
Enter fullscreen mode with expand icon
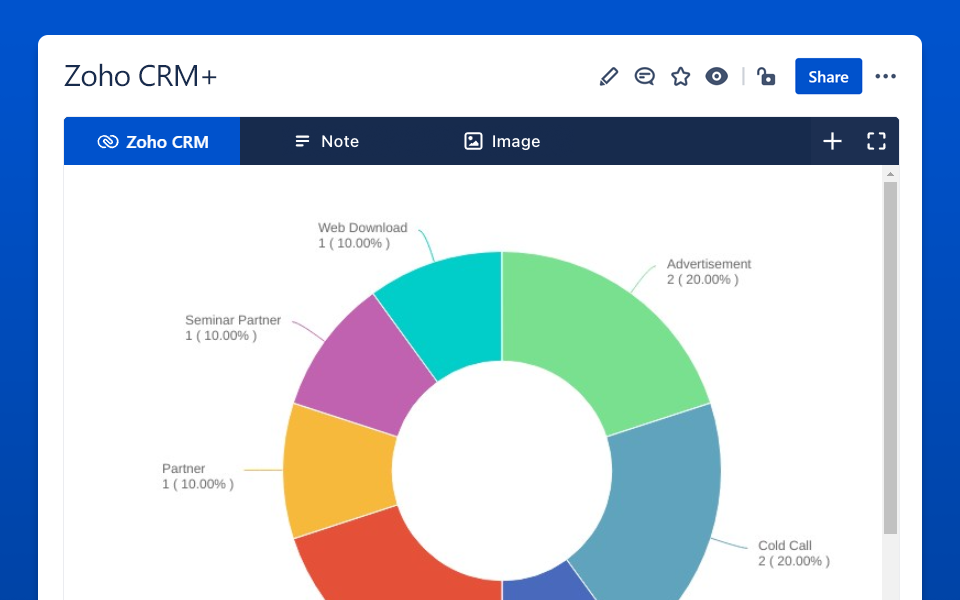coord(876,141)
